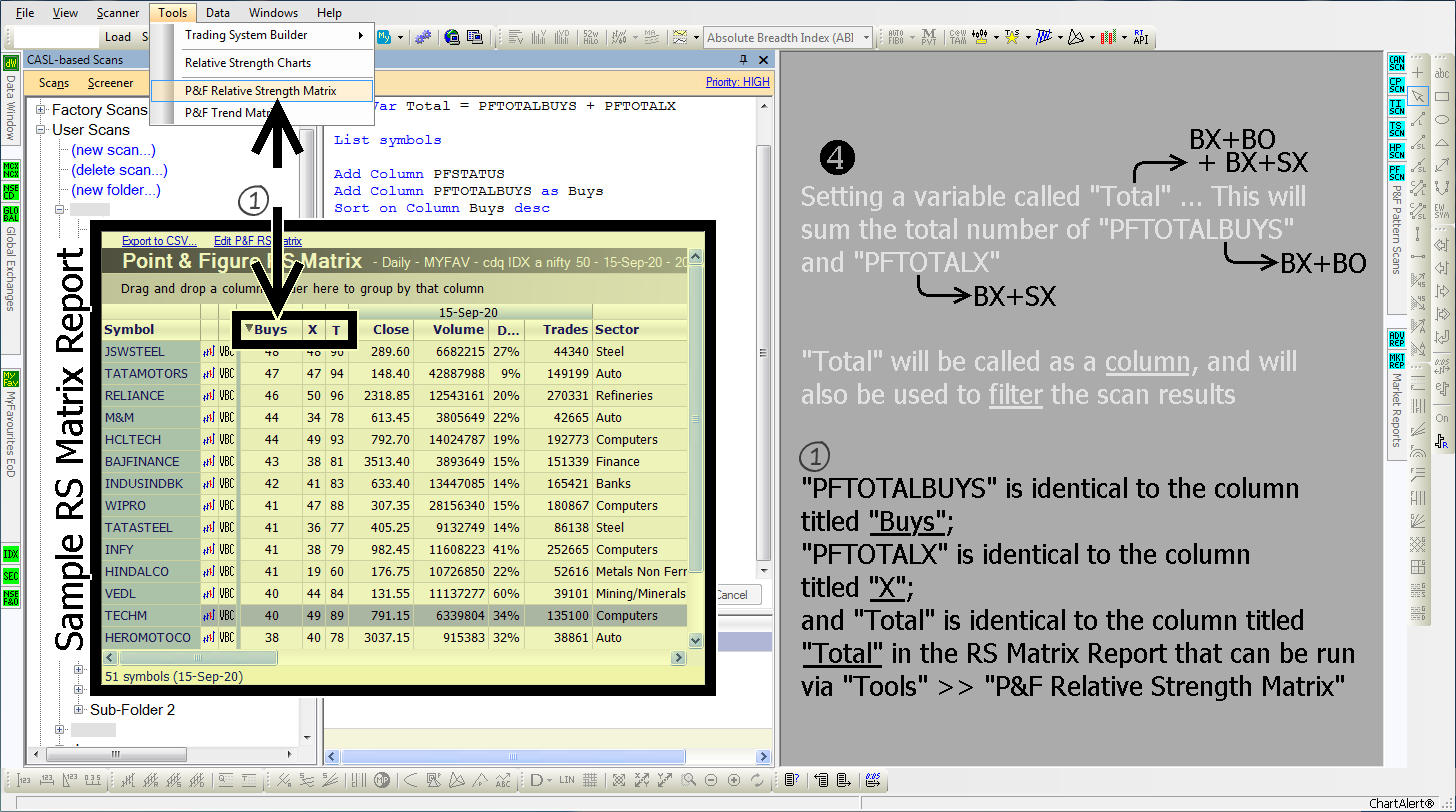
Task: Choose Trading System Builder from Tools menu
Action: (x=262, y=35)
